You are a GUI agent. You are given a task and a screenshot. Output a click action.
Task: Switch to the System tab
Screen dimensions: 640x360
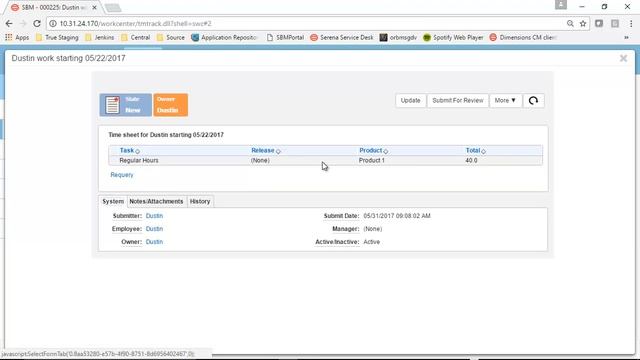[113, 201]
